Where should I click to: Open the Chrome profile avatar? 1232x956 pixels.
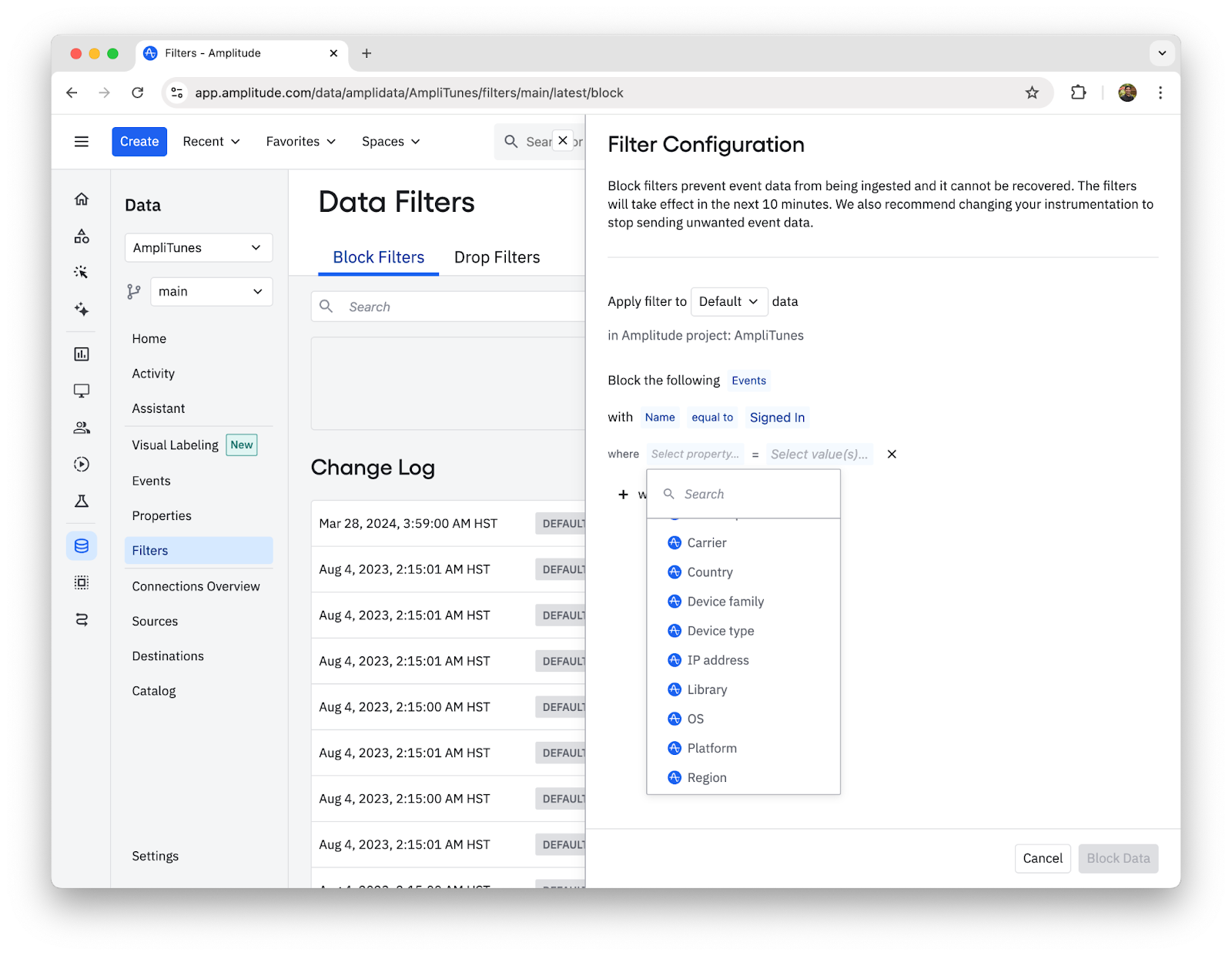(x=1127, y=93)
